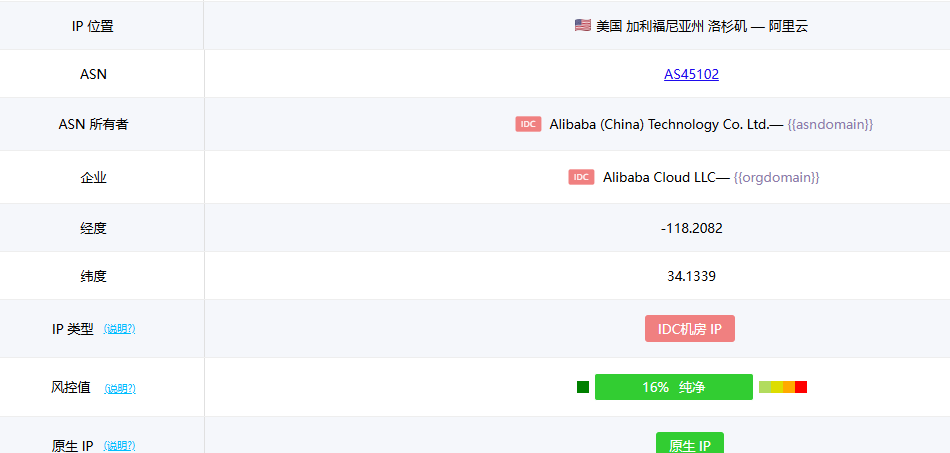Click the ASN row label
The height and width of the screenshot is (453, 950).
pos(93,74)
